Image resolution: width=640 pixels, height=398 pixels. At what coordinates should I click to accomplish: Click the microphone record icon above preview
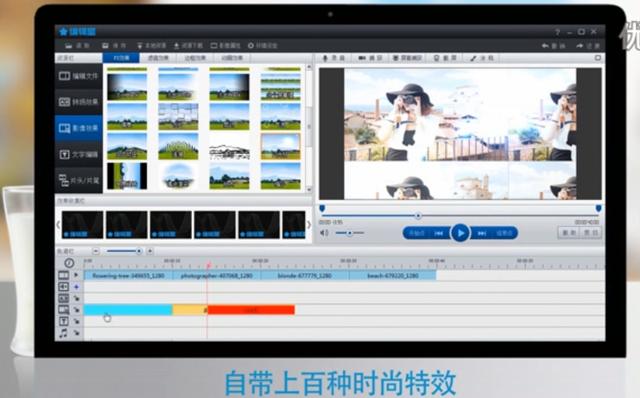(325, 58)
